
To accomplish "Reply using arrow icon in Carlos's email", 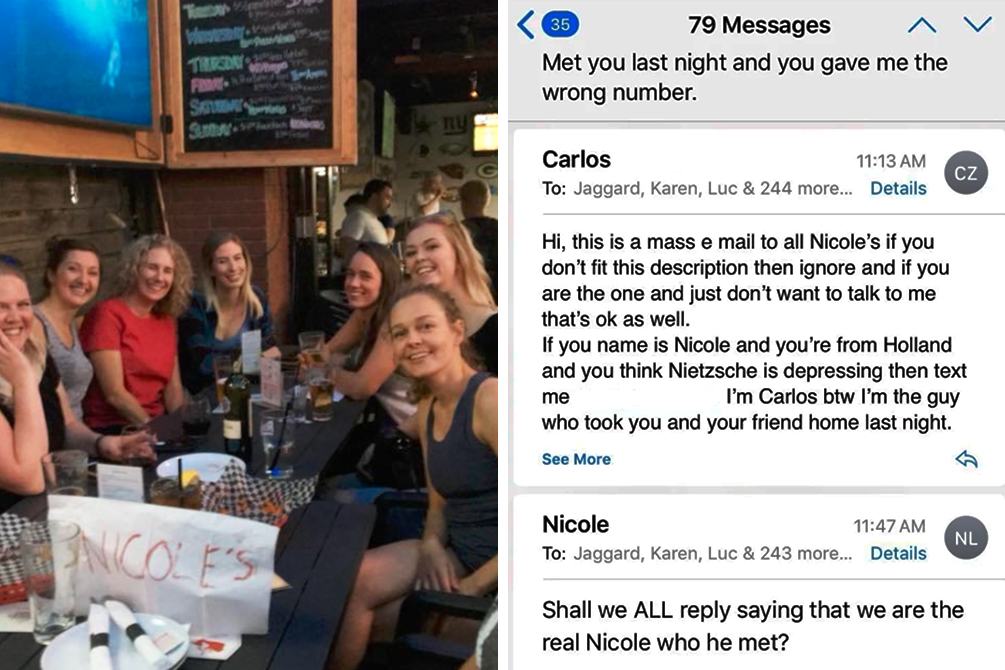I will (x=966, y=459).
